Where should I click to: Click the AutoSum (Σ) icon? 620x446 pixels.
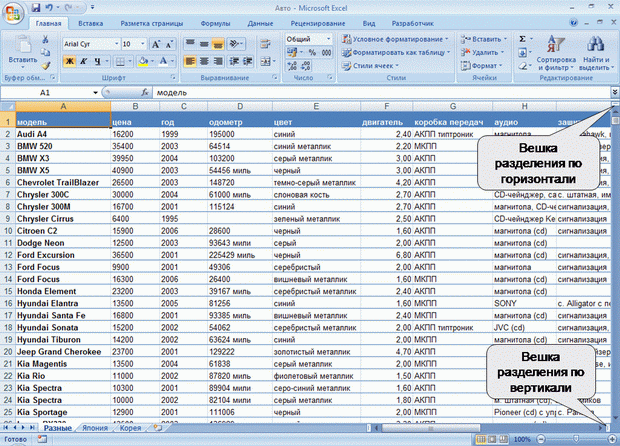(524, 38)
